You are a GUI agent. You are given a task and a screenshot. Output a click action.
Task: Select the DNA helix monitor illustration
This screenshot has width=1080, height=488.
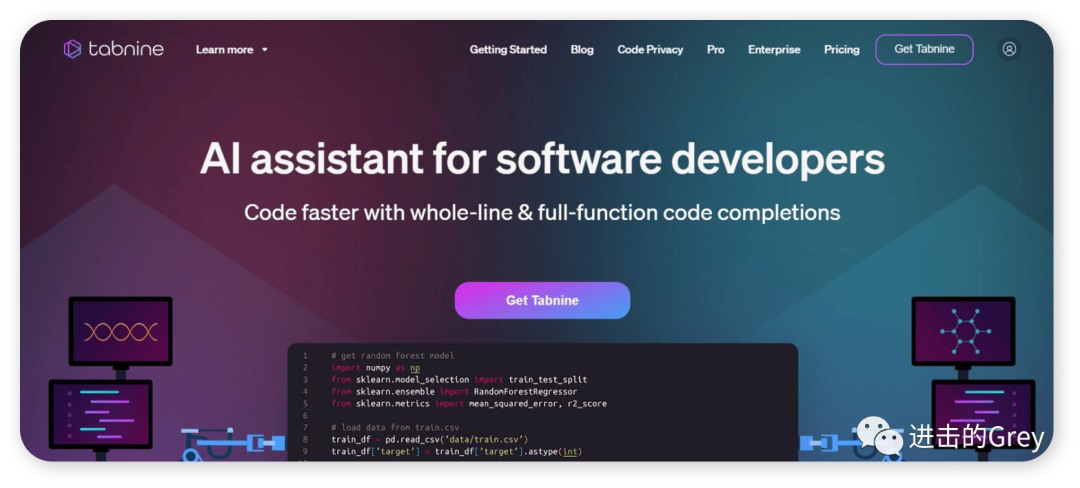click(121, 331)
